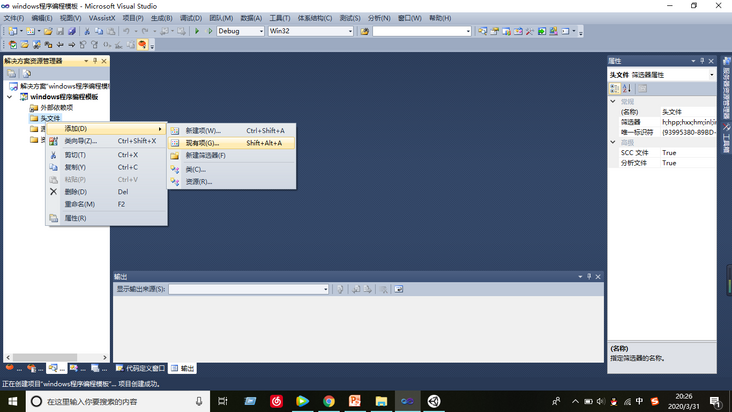Click the VAssistX navigate back arrow
Screen dimensions: 732x412
[60, 45]
